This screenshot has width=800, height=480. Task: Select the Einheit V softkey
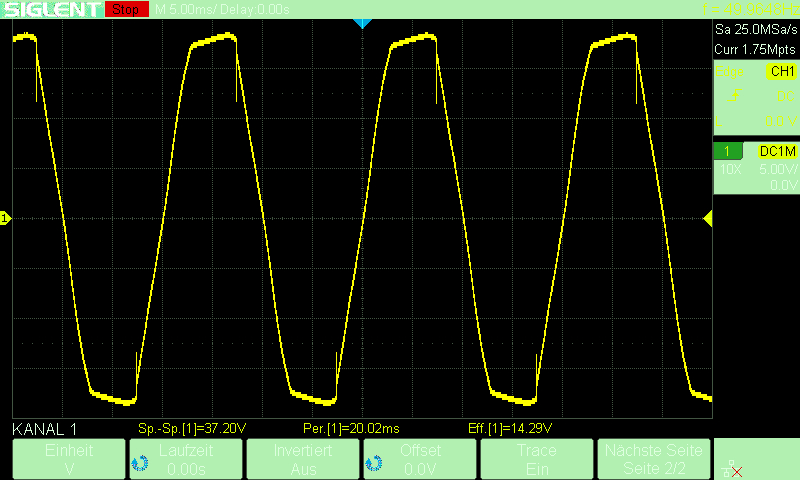pos(69,459)
